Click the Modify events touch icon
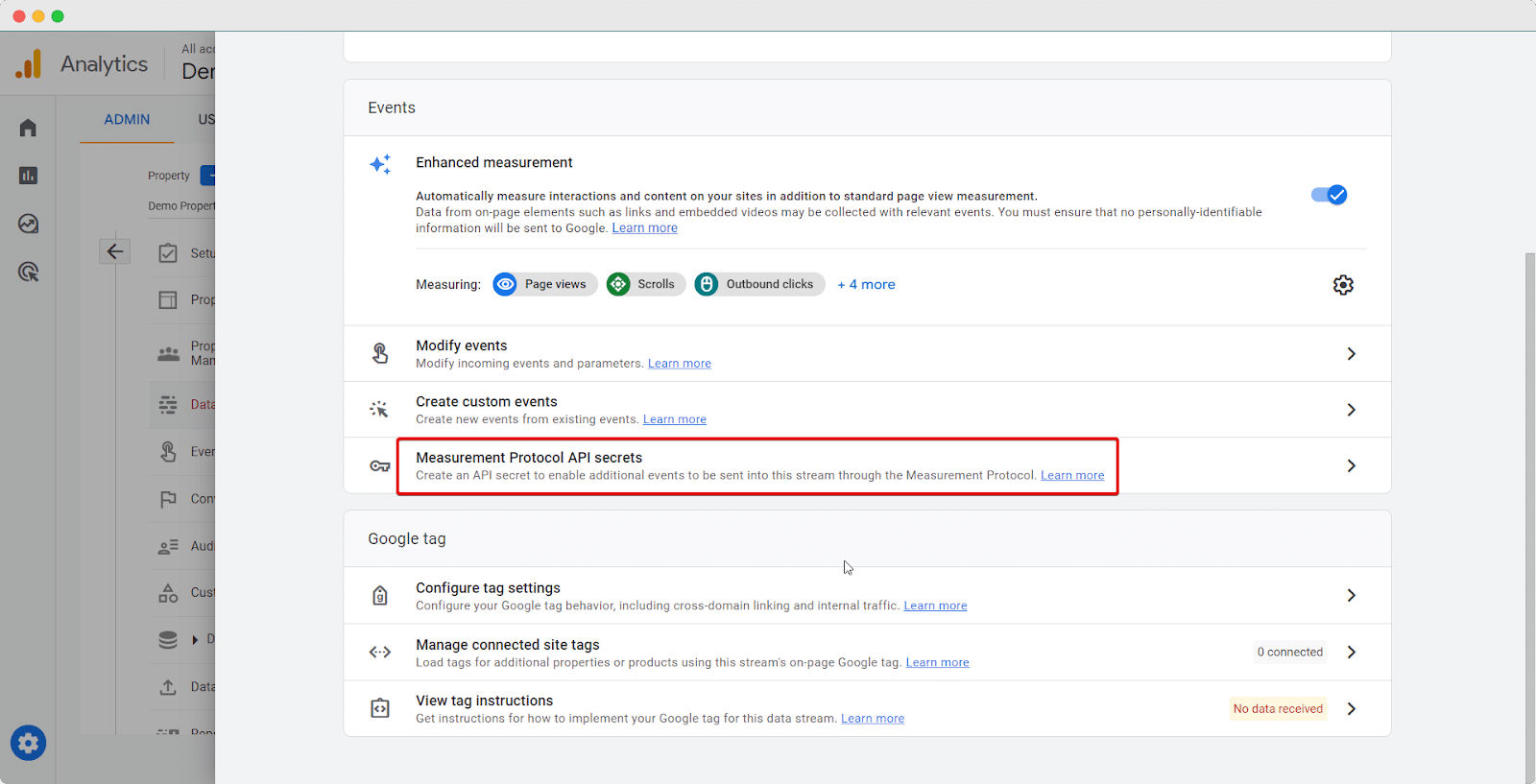The height and width of the screenshot is (784, 1536). pyautogui.click(x=380, y=353)
